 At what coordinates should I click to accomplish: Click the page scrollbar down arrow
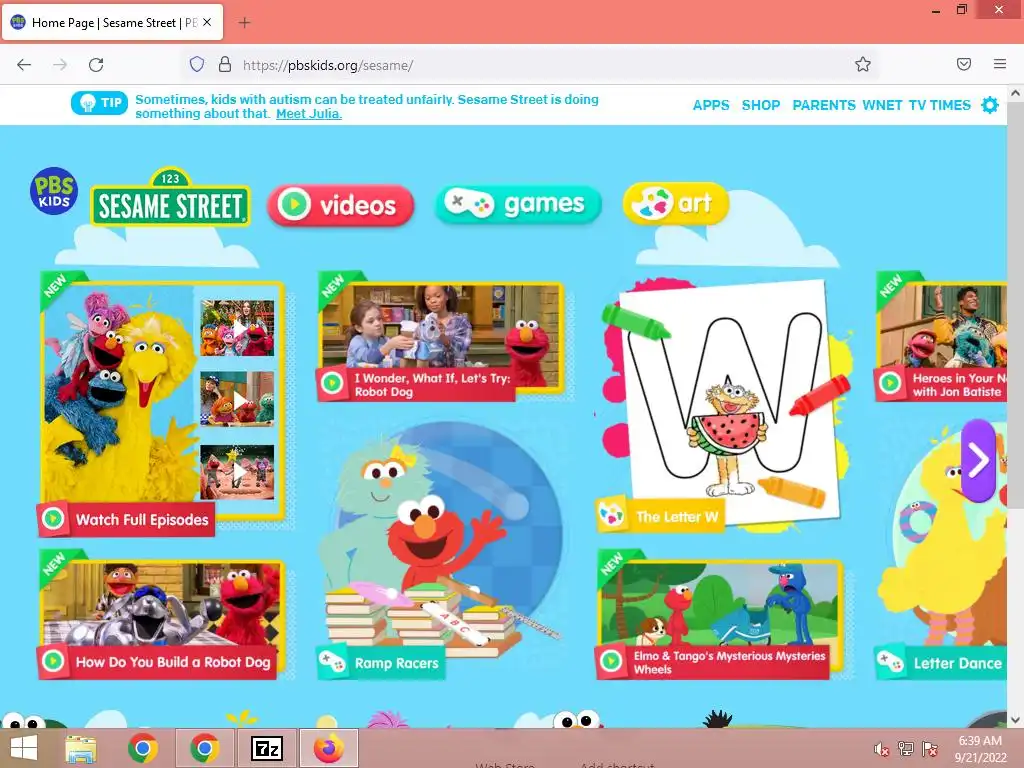point(1016,720)
